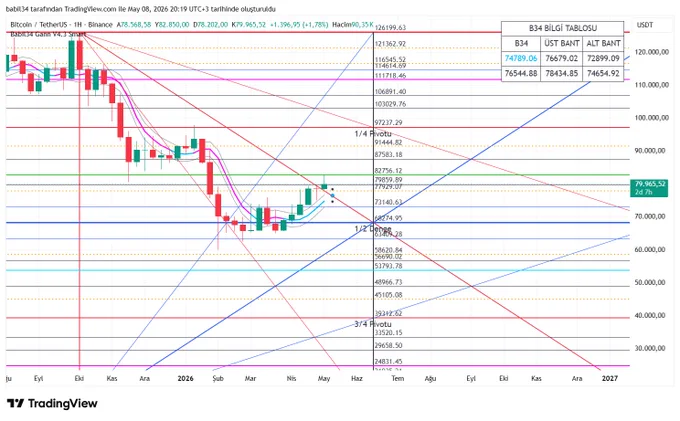
Task: Click the 2026 time axis label
Action: pos(186,379)
